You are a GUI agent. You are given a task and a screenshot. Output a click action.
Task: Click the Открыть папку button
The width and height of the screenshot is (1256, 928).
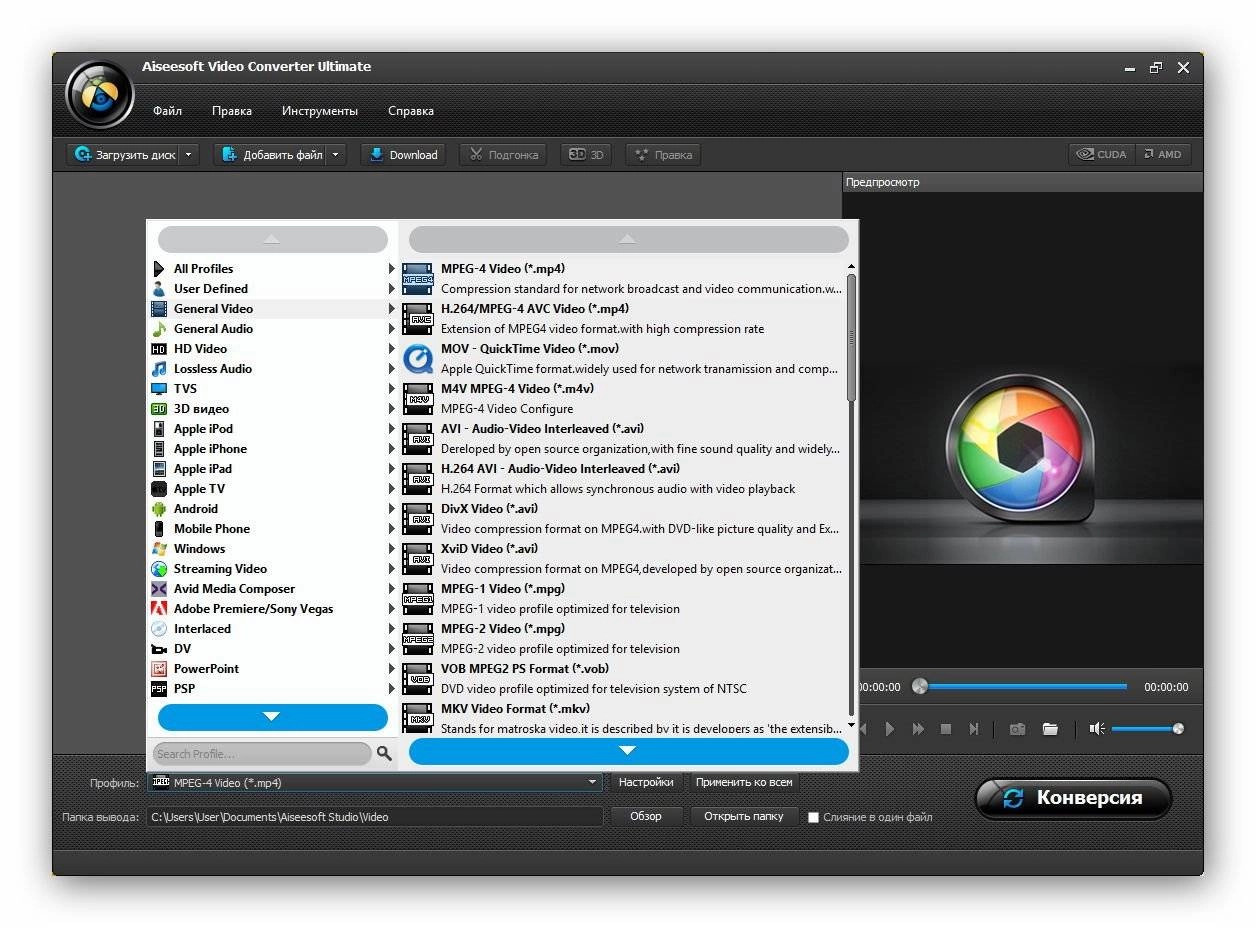(x=744, y=817)
